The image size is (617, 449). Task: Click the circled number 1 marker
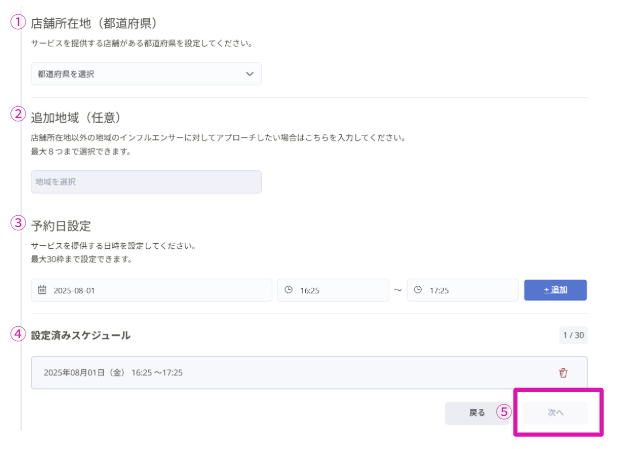click(x=18, y=22)
